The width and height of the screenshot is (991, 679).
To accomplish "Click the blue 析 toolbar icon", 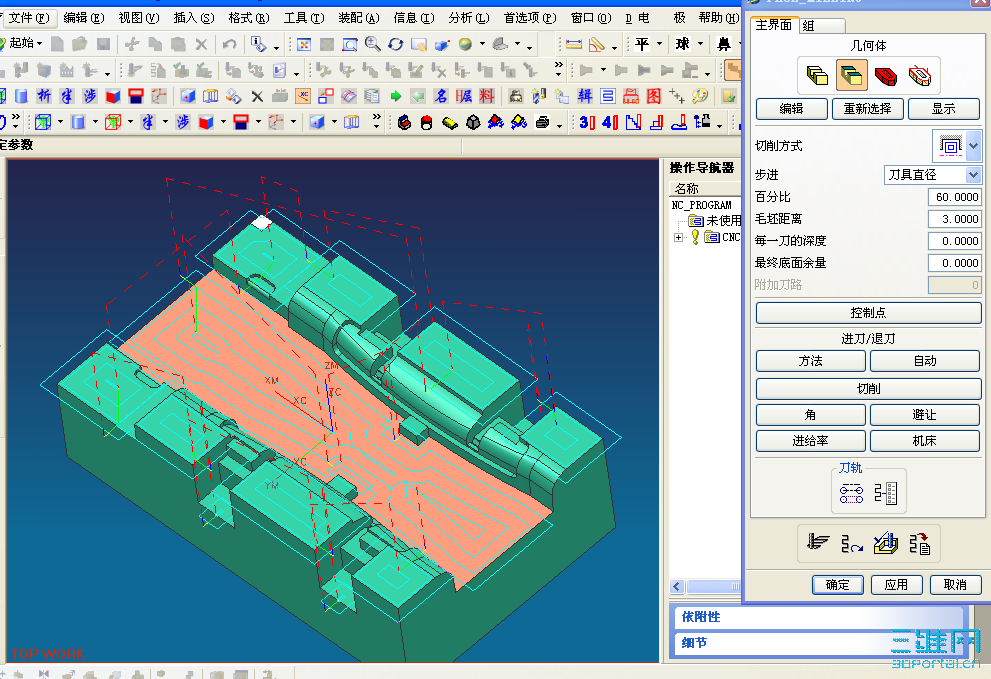I will click(44, 96).
